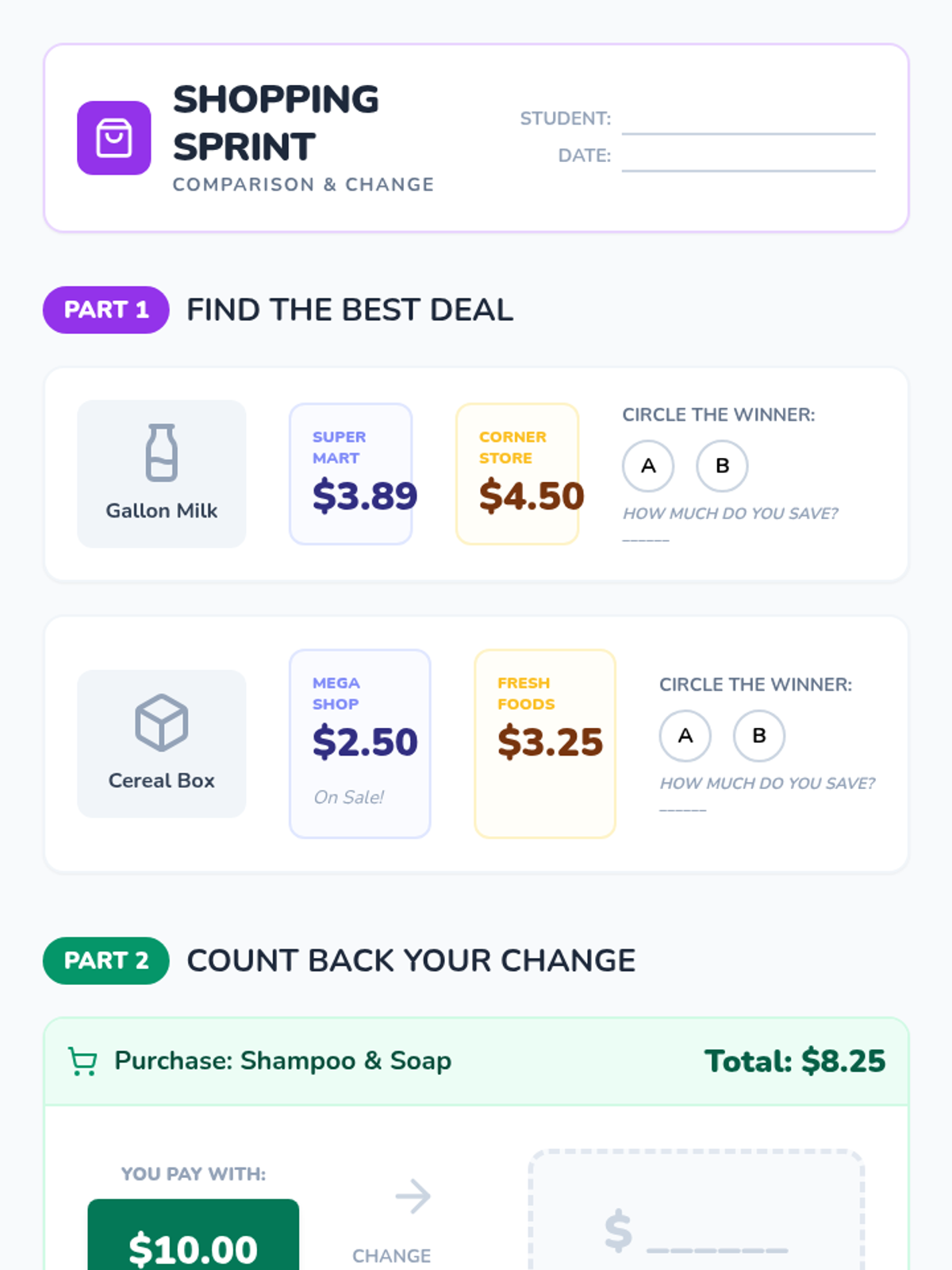The height and width of the screenshot is (1270, 952).
Task: Circle option A for Cereal Box
Action: (x=685, y=736)
